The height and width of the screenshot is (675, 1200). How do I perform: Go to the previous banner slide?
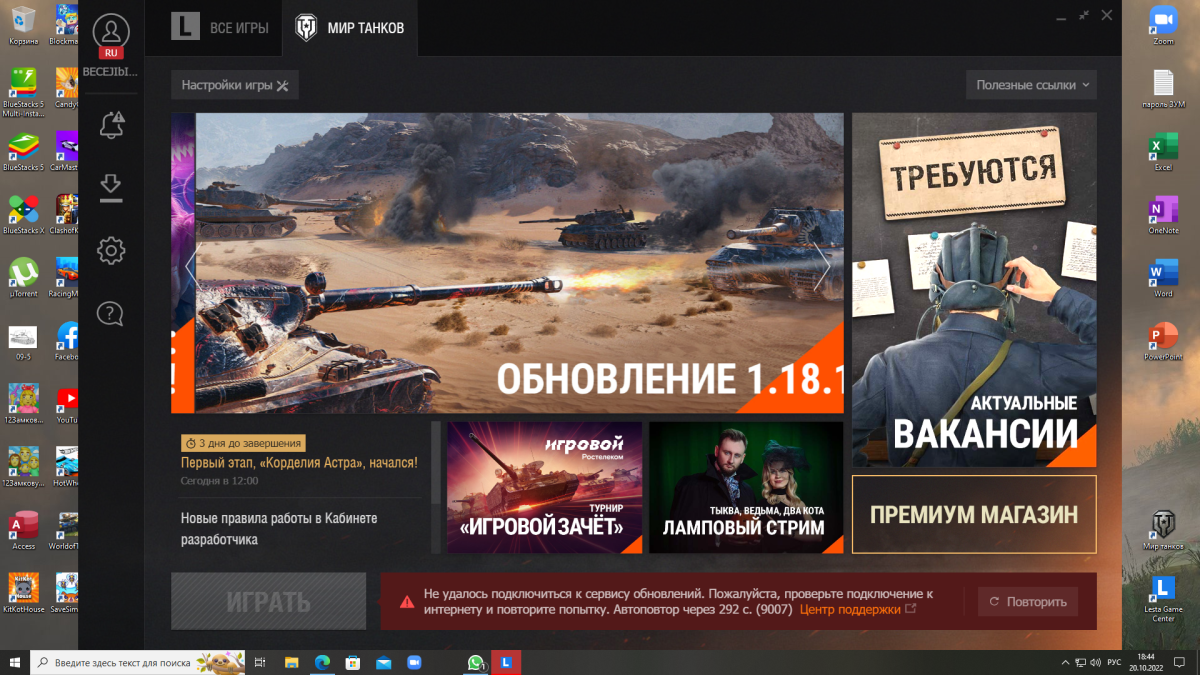click(190, 267)
